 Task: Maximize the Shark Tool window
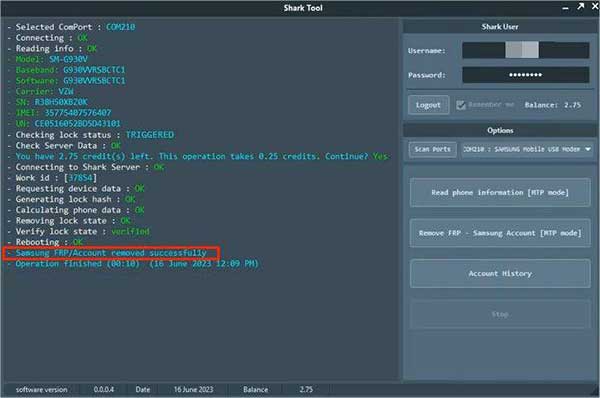pos(580,7)
